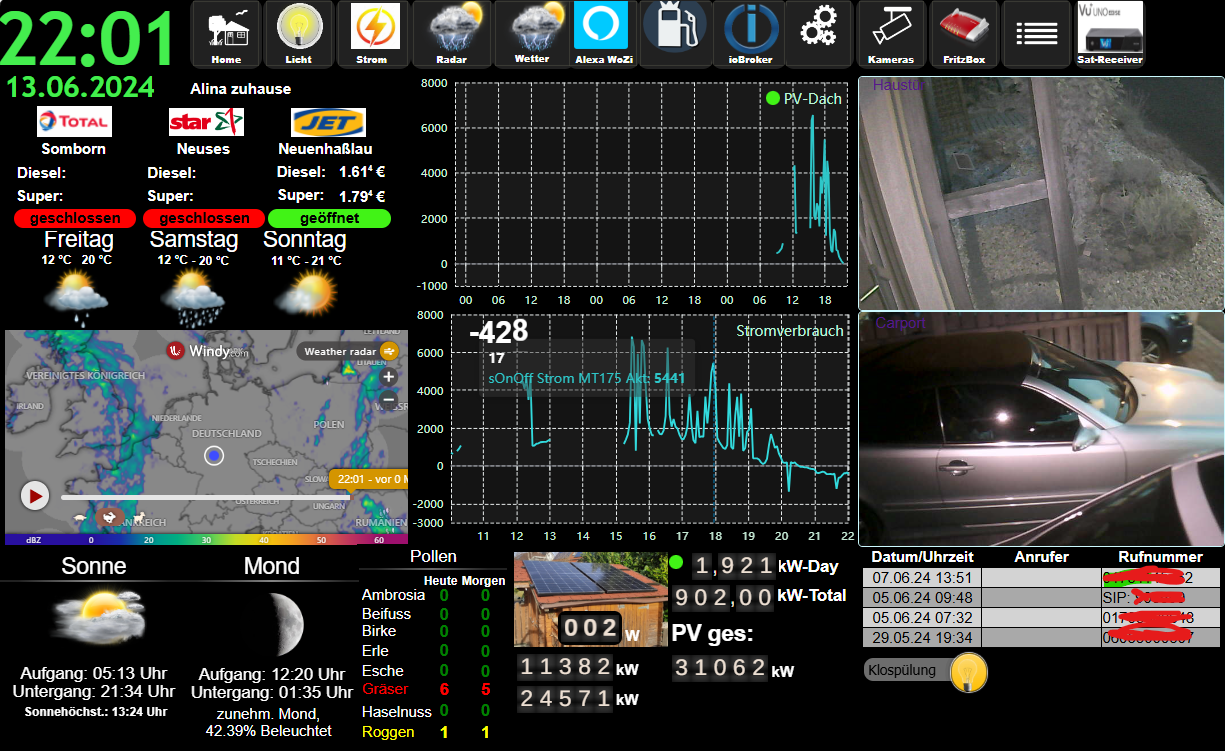Screen dimensions: 1225x751
Task: Click the location marker over Deutschland
Action: coord(213,456)
